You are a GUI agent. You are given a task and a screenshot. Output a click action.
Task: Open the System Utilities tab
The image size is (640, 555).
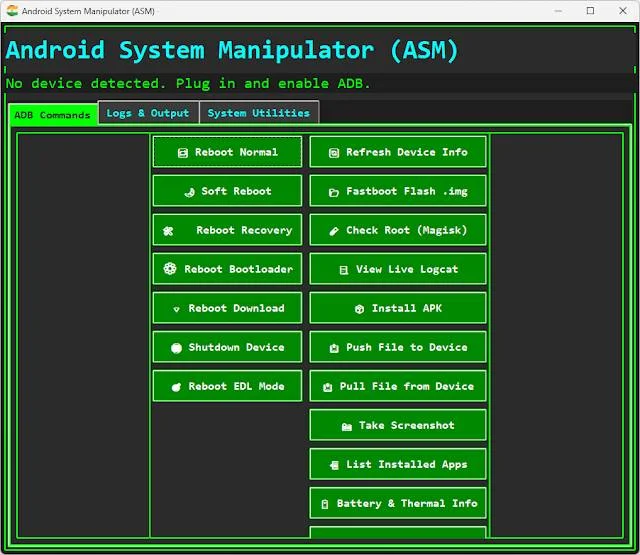pyautogui.click(x=259, y=113)
